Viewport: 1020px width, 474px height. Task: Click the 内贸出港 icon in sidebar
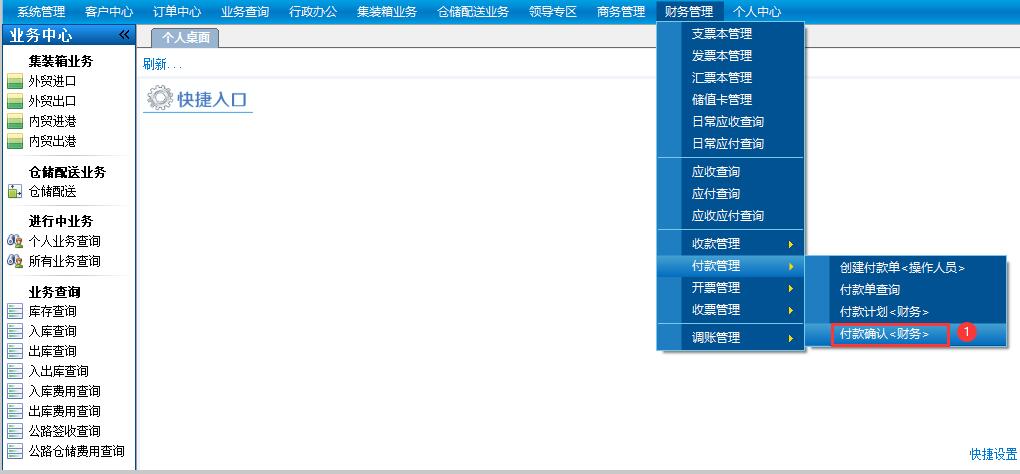[x=14, y=141]
